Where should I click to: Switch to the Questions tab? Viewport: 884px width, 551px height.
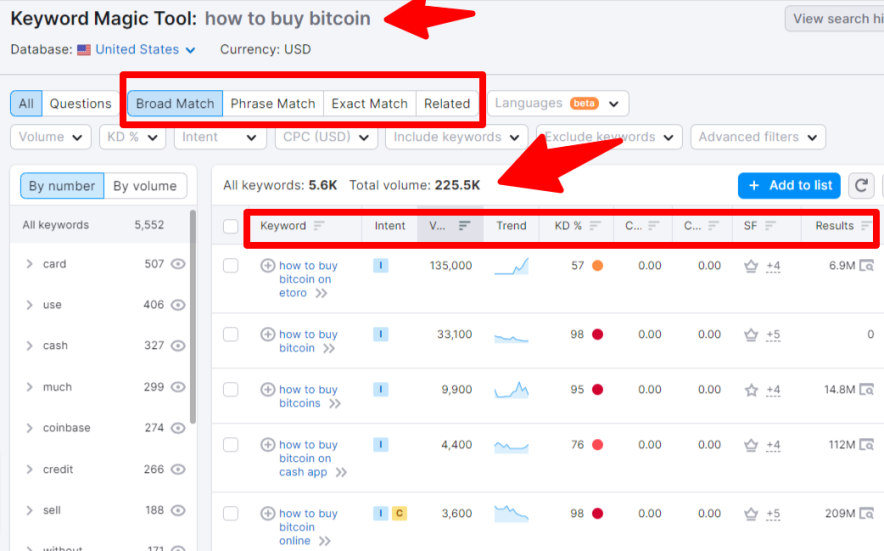point(81,104)
